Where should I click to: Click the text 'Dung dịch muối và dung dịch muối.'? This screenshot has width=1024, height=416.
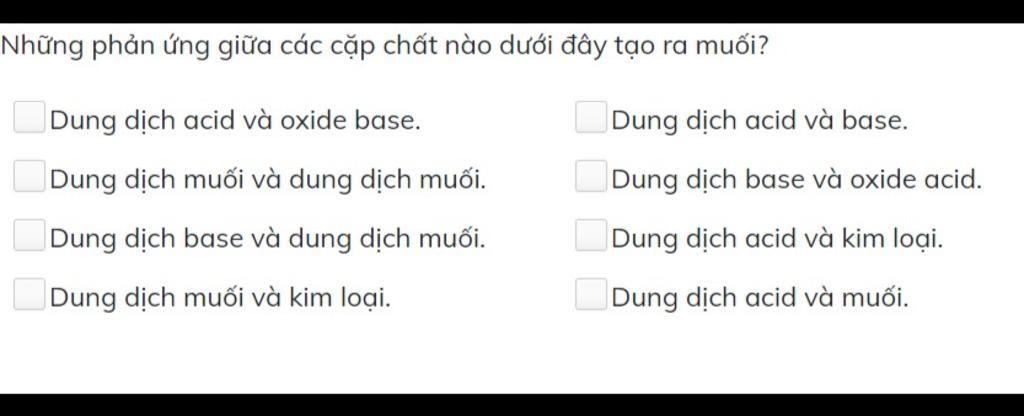268,180
